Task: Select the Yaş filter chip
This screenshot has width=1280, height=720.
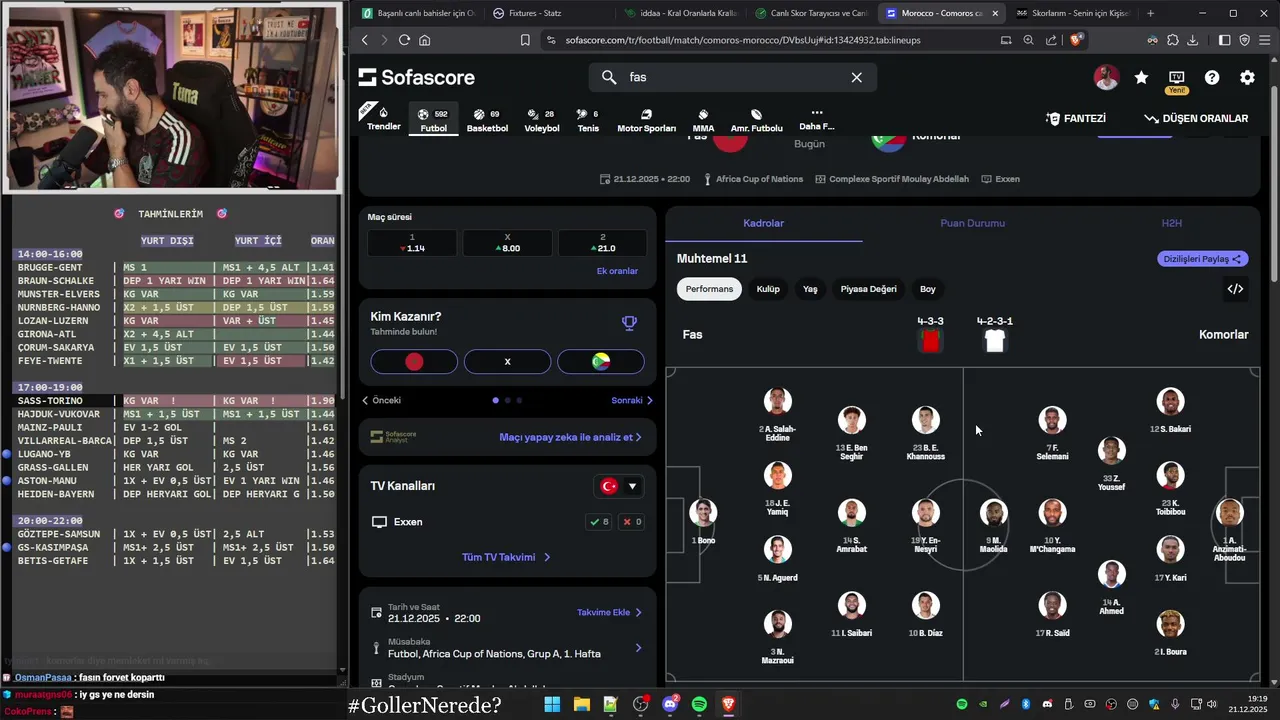Action: (x=810, y=289)
